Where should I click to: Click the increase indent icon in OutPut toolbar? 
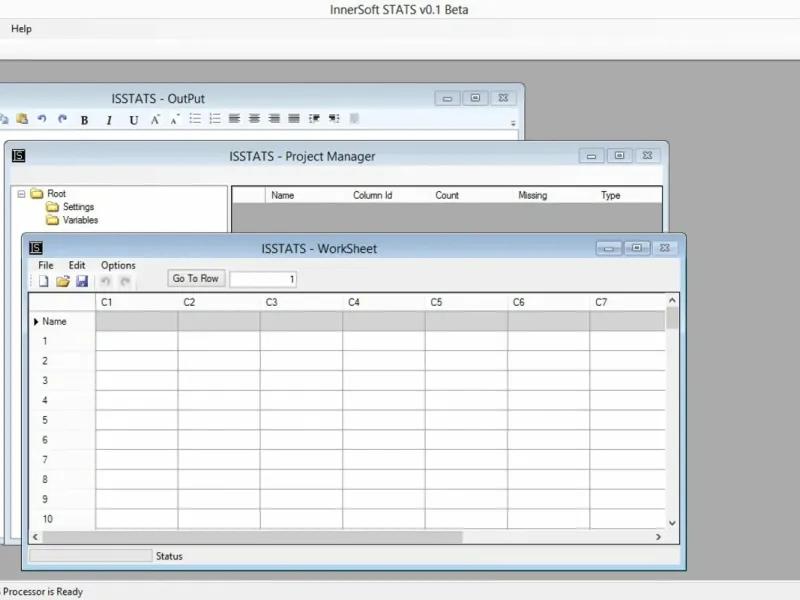(x=314, y=119)
